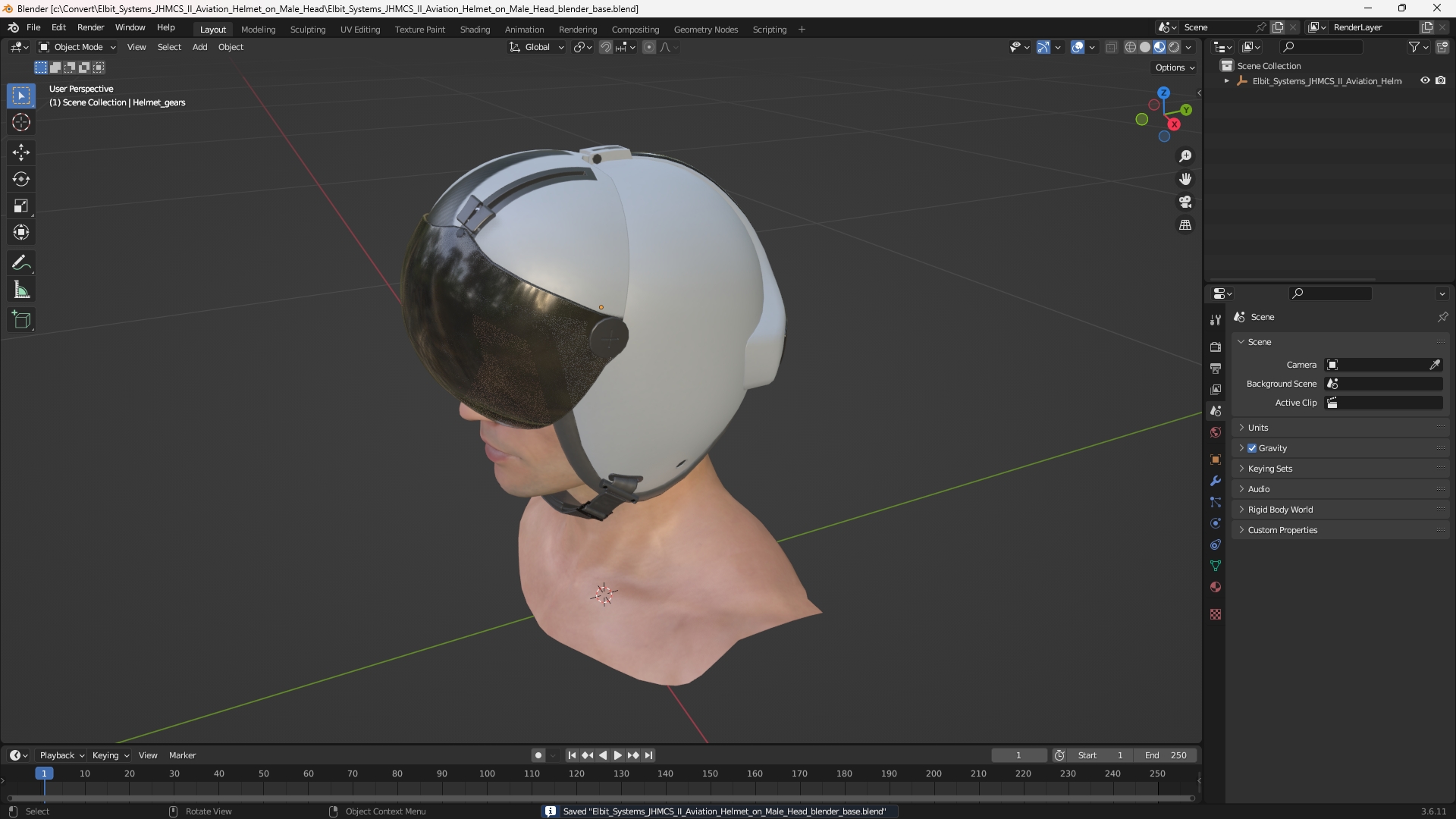Open the viewport Add menu
This screenshot has width=1456, height=819.
[x=199, y=47]
